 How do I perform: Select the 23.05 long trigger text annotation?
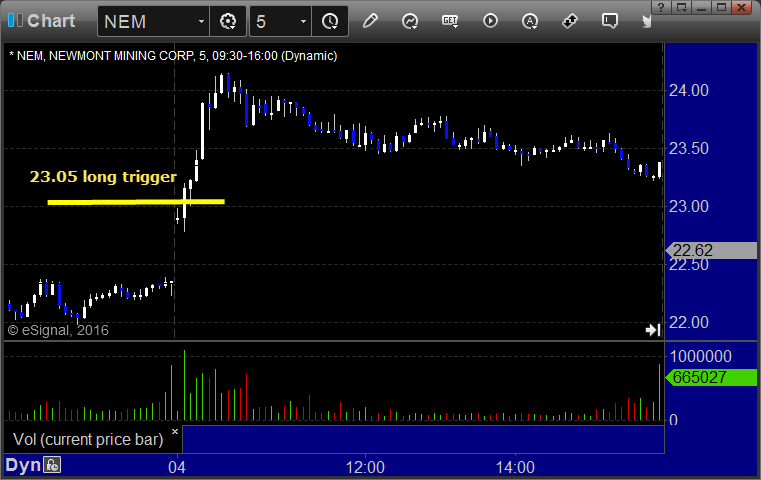coord(103,177)
